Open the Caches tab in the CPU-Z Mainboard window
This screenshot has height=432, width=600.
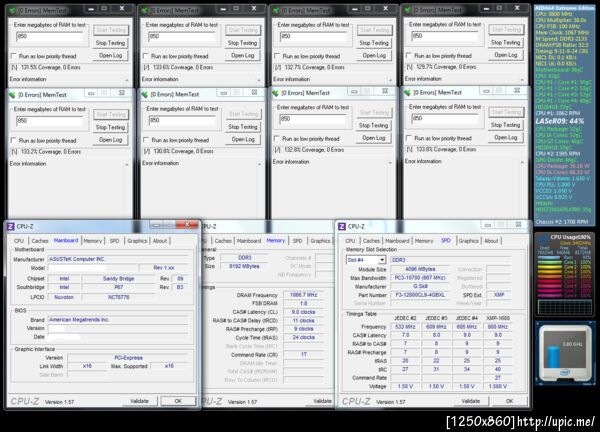coord(40,241)
